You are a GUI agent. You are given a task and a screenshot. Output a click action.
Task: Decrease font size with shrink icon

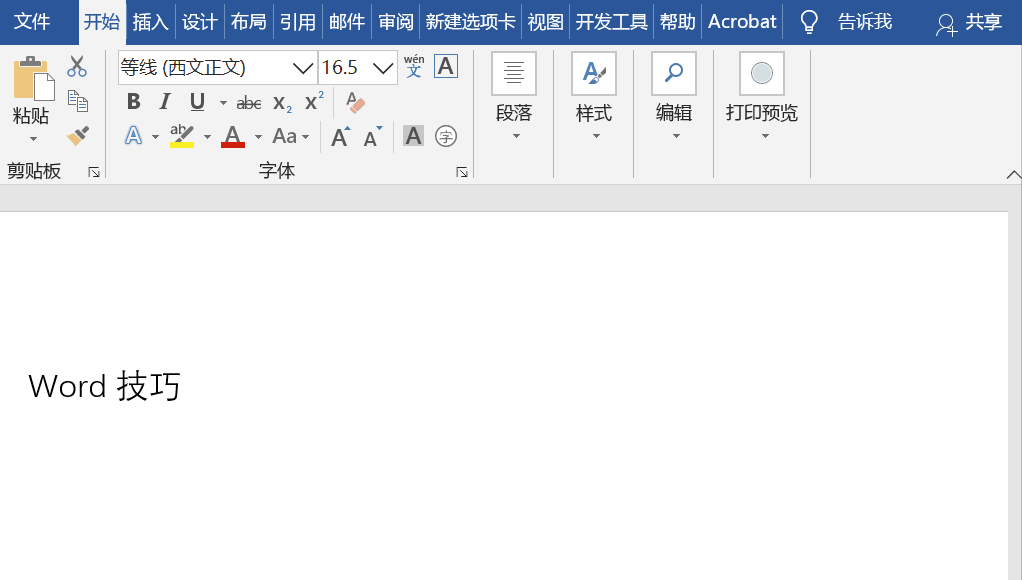point(373,137)
